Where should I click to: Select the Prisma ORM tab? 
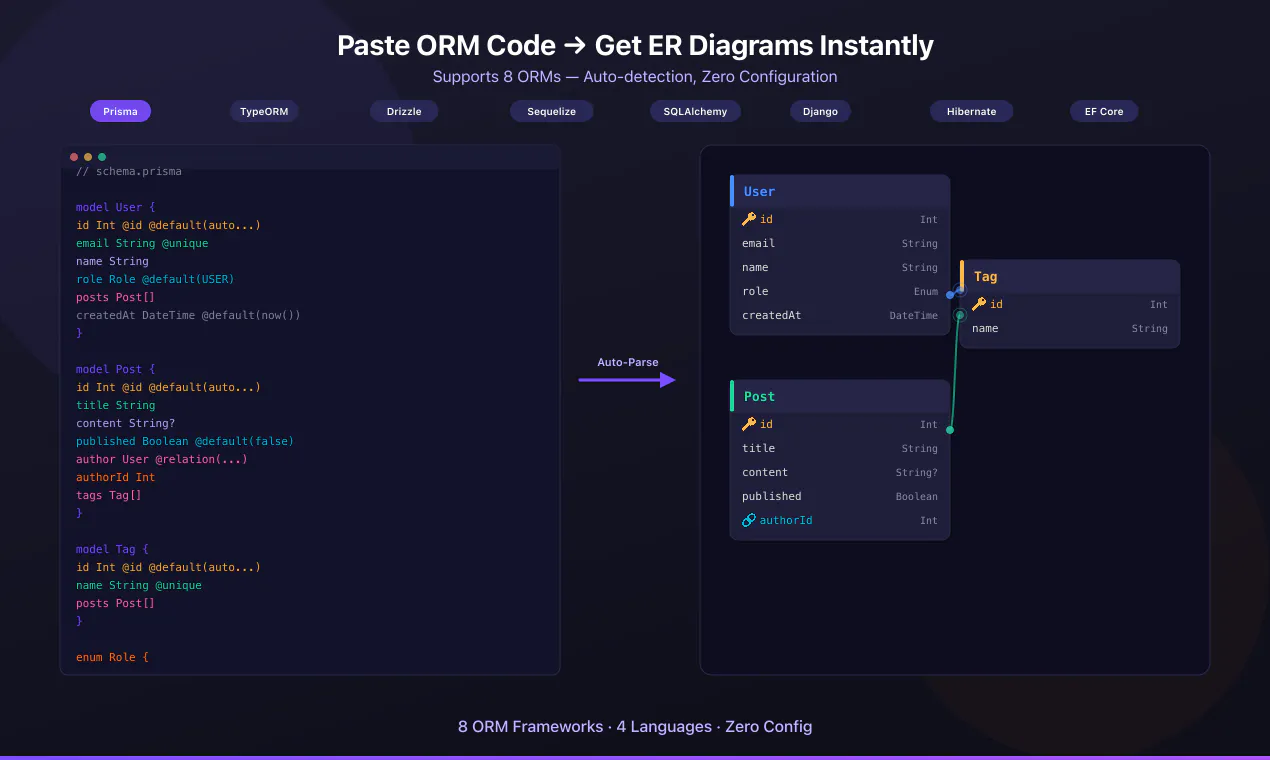120,111
